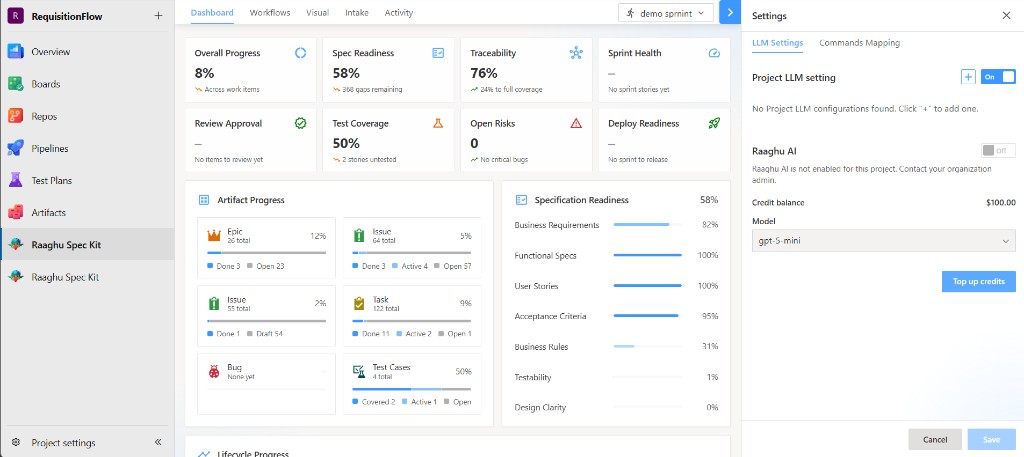
Task: Click the RequisitionFlow project avatar
Action: (x=16, y=16)
